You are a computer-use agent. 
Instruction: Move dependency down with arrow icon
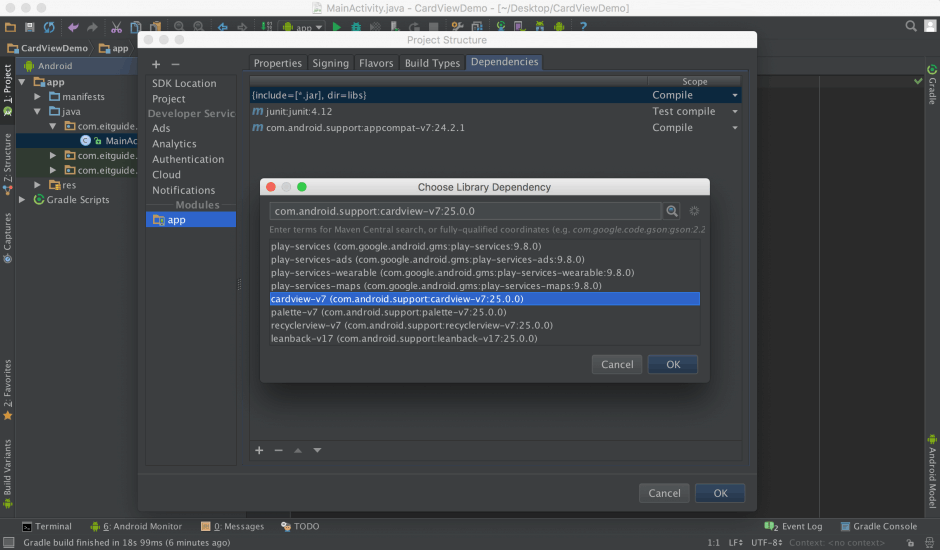[x=317, y=450]
